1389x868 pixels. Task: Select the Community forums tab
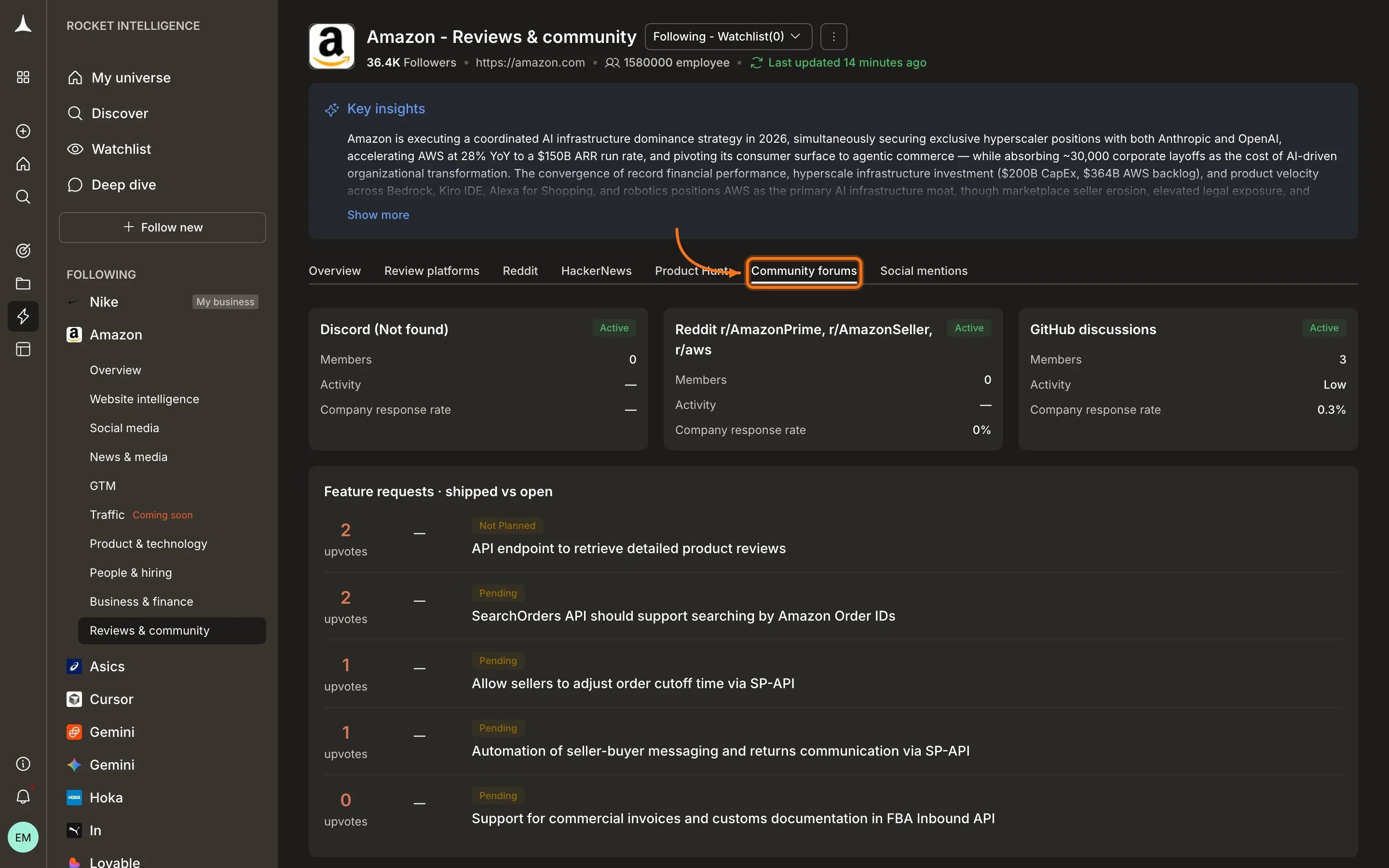pyautogui.click(x=803, y=271)
